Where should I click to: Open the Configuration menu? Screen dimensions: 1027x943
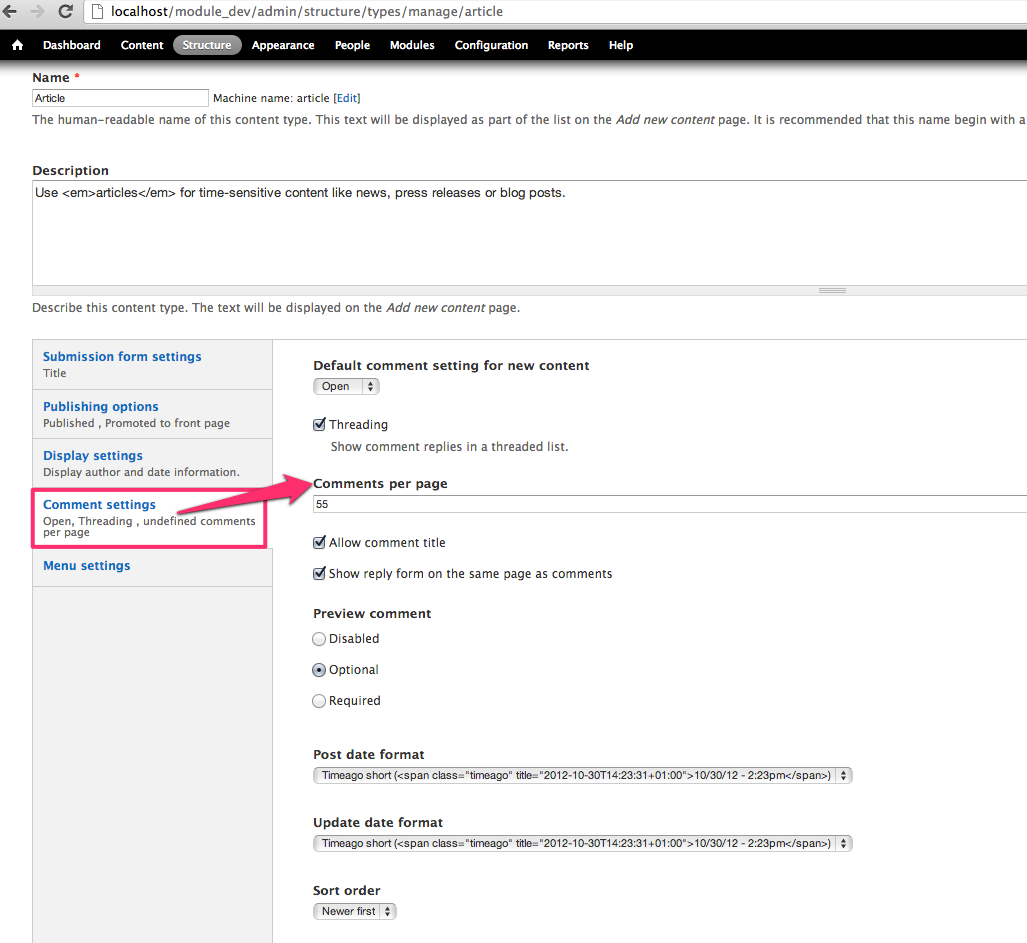491,45
